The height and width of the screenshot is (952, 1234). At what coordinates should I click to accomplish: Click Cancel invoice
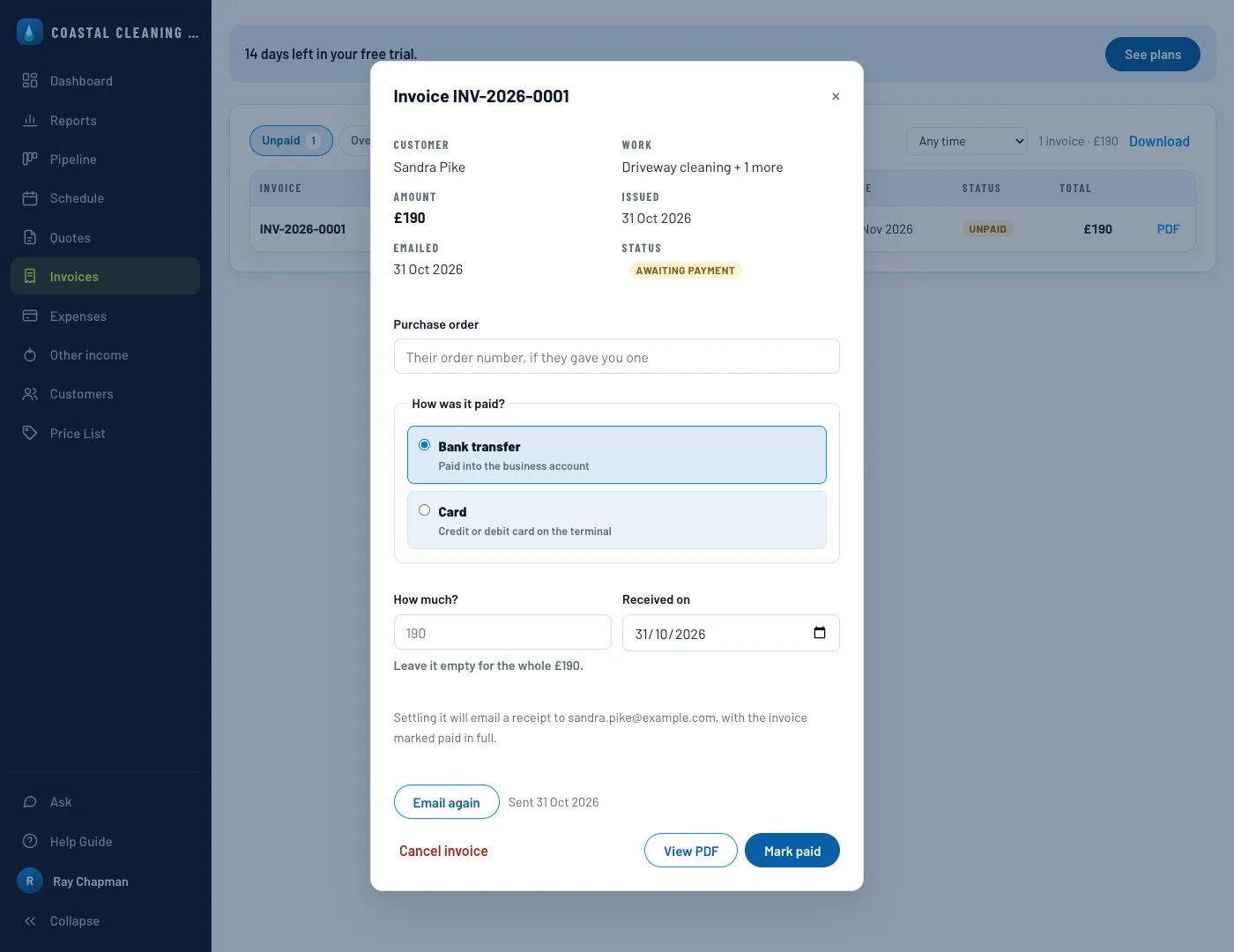click(x=443, y=851)
